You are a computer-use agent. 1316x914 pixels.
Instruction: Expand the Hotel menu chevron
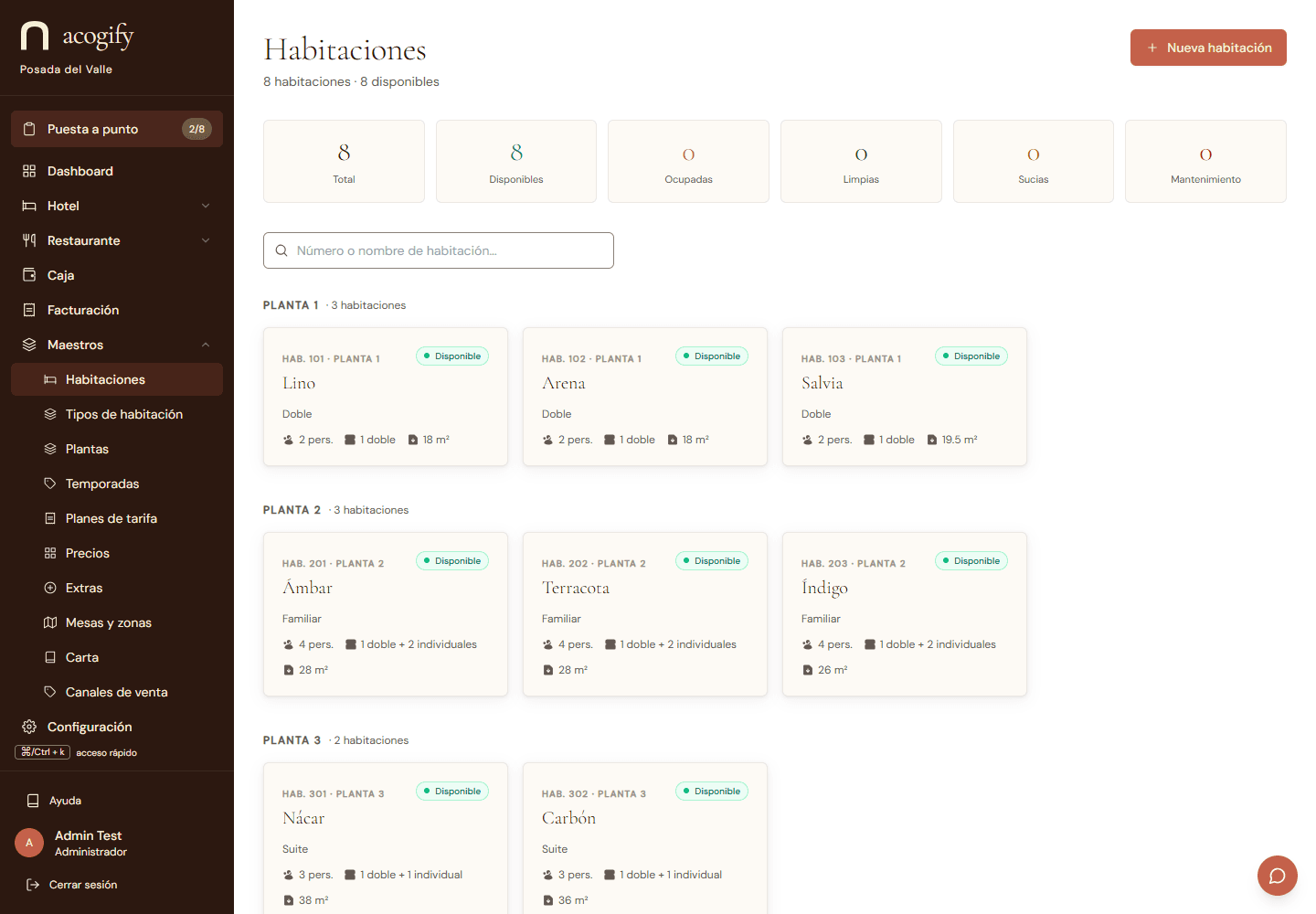(x=206, y=206)
